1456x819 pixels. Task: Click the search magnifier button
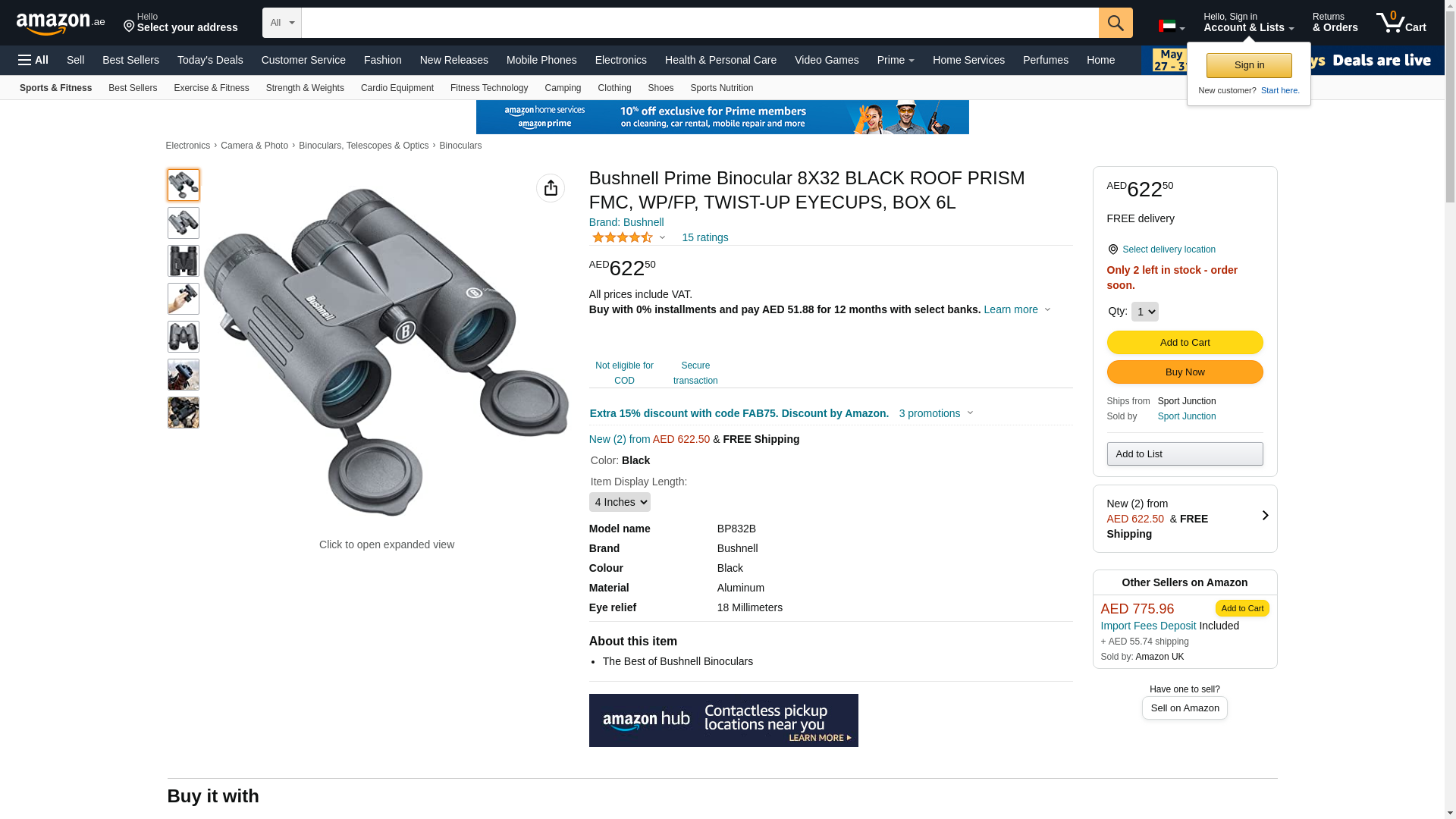pyautogui.click(x=1116, y=23)
